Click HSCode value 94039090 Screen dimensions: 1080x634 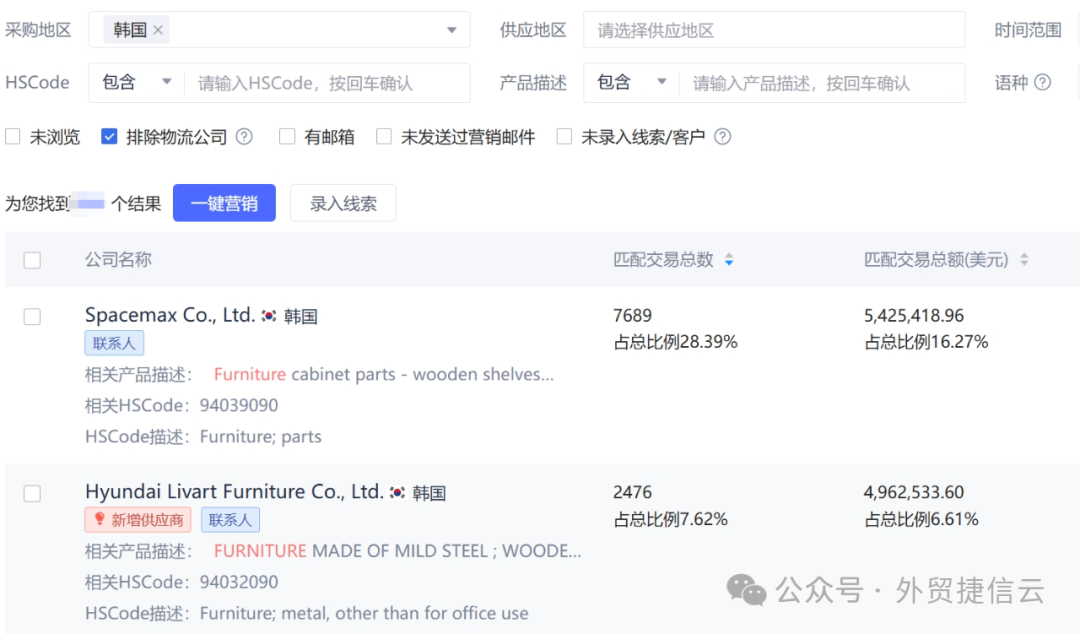(x=239, y=405)
